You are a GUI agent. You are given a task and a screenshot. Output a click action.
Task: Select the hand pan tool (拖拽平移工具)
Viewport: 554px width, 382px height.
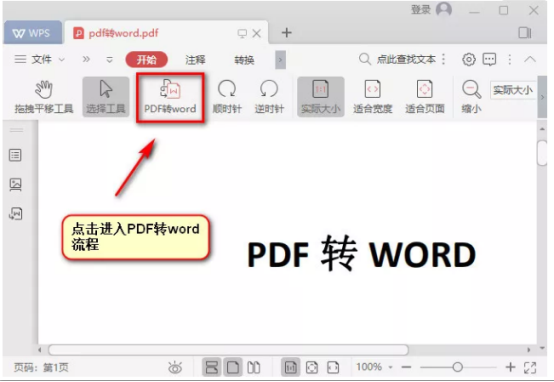pyautogui.click(x=44, y=96)
